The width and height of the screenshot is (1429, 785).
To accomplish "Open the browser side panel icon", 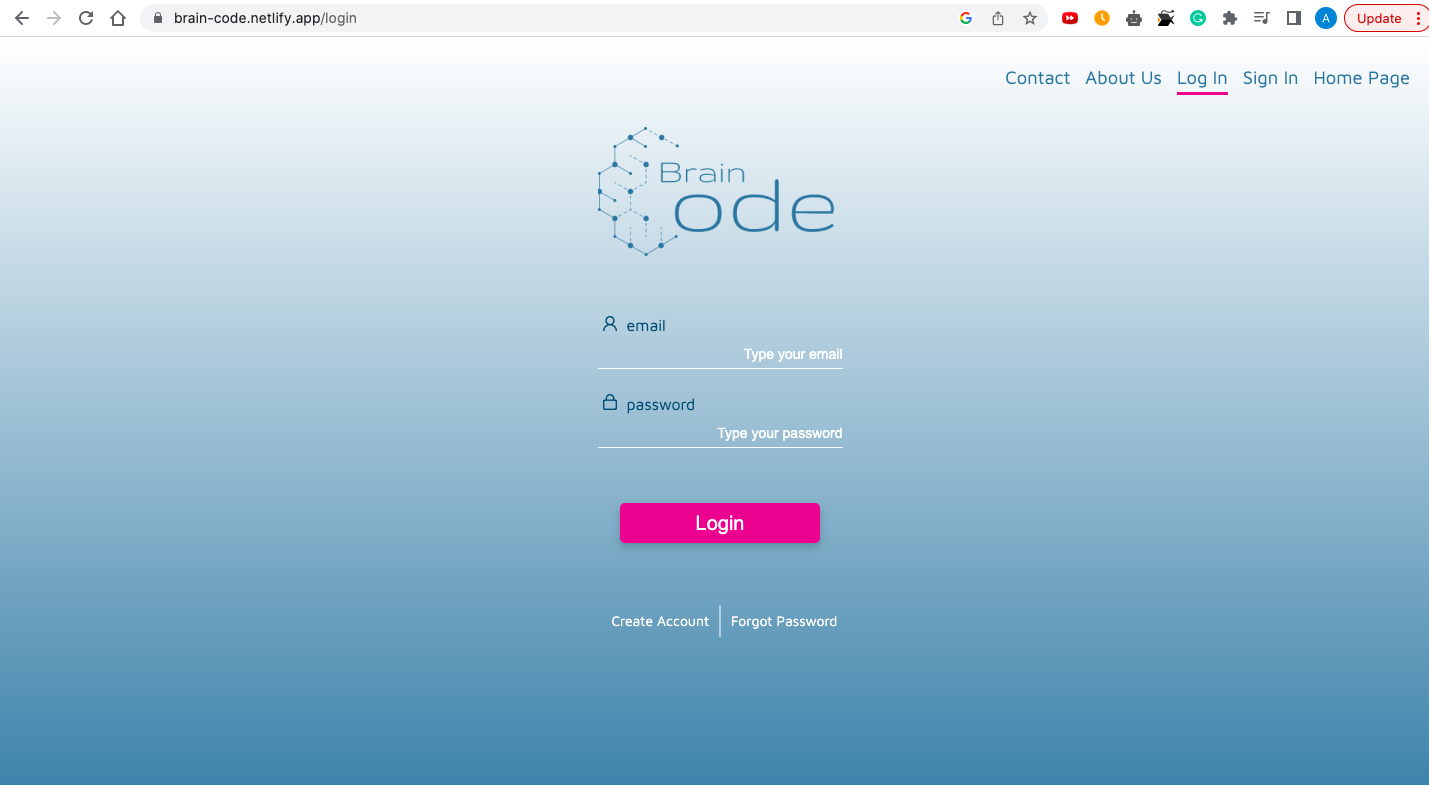I will click(x=1293, y=17).
